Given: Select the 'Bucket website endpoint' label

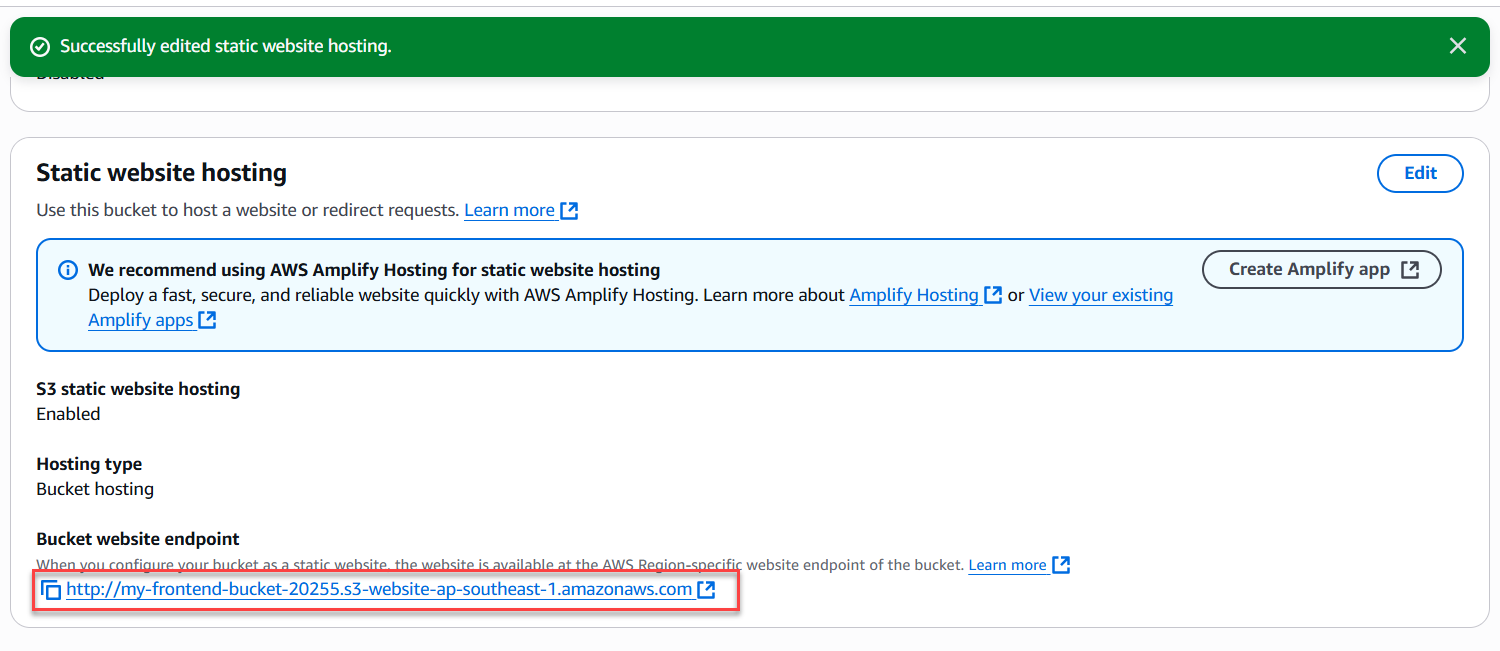Looking at the screenshot, I should [138, 539].
